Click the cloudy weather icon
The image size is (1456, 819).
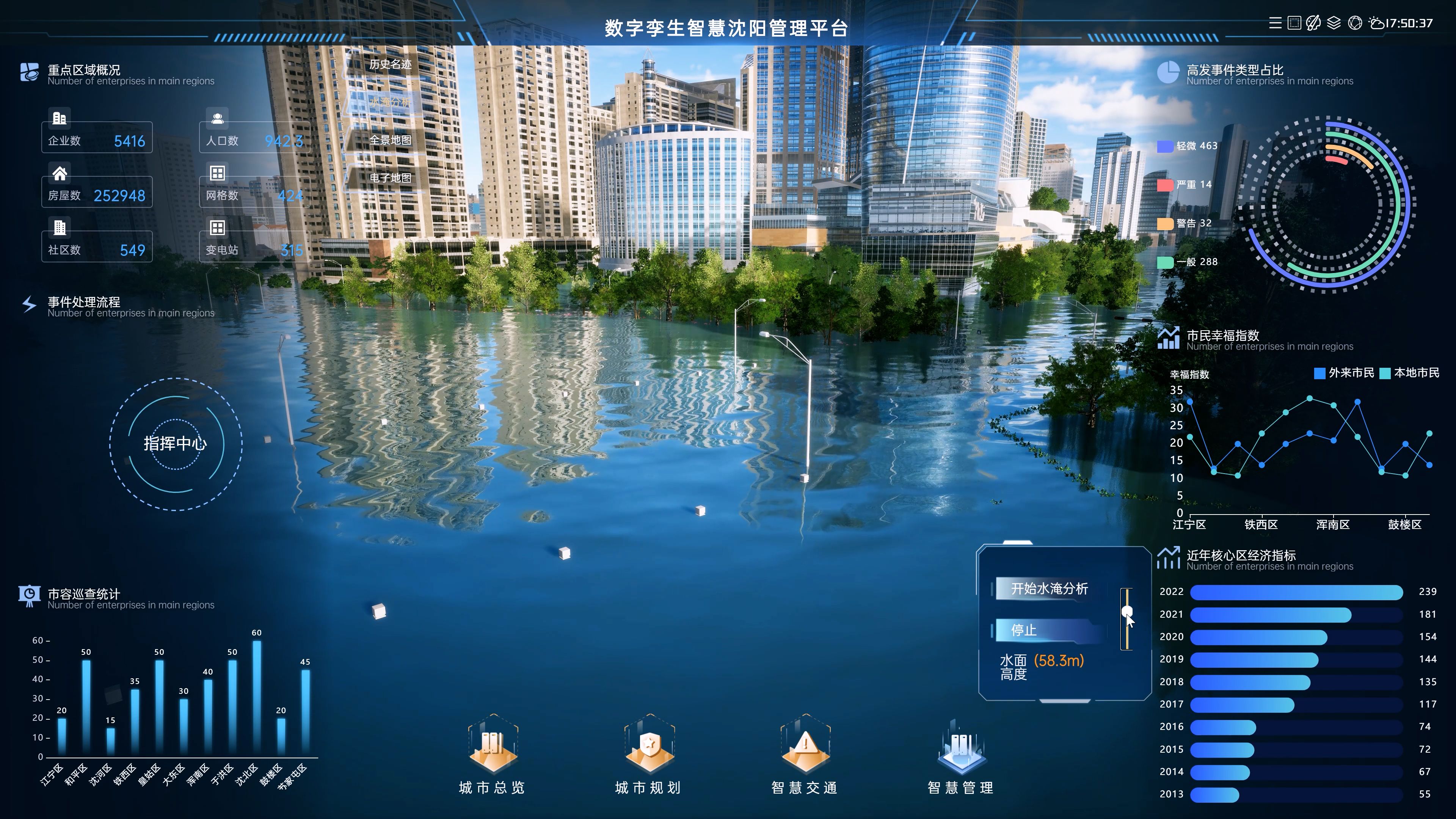pos(1376,23)
